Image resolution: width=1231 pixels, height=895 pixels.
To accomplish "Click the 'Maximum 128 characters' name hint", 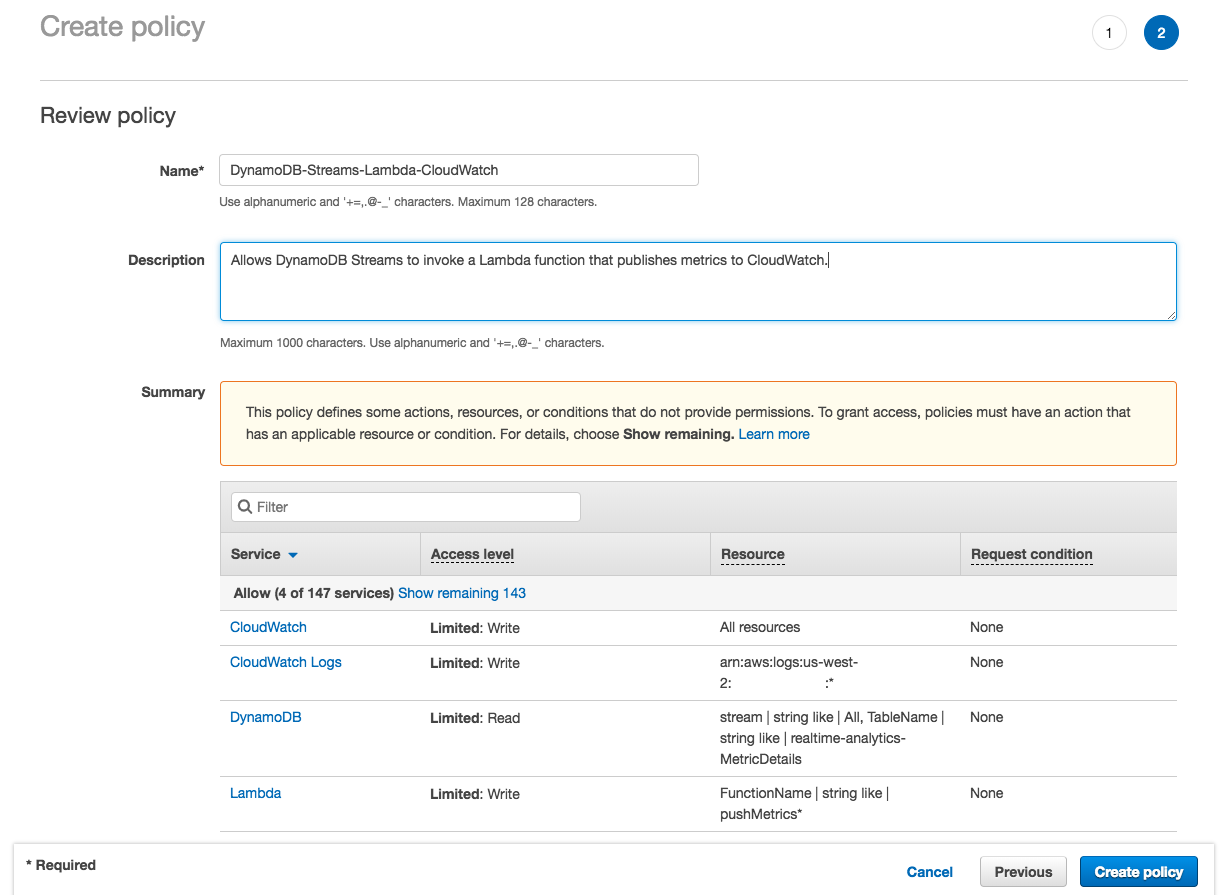I will pyautogui.click(x=408, y=202).
